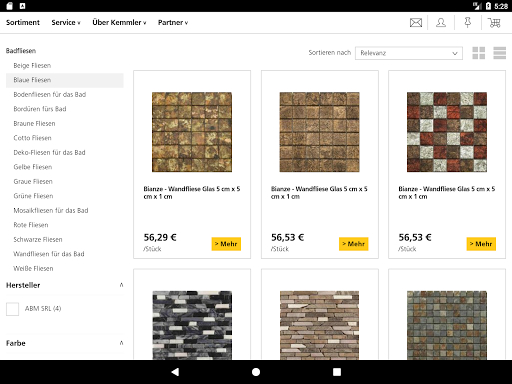Open black and grey brick mosaic thumbnail
The width and height of the screenshot is (512, 384).
[192, 325]
